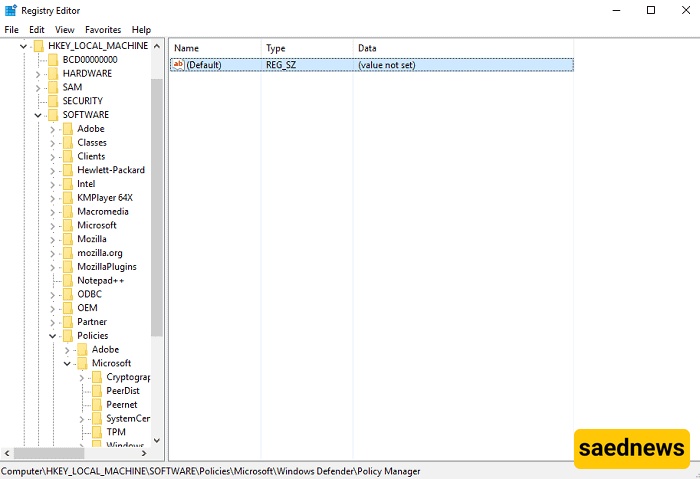
Task: Click the Notepad++ folder icon
Action: (68, 280)
